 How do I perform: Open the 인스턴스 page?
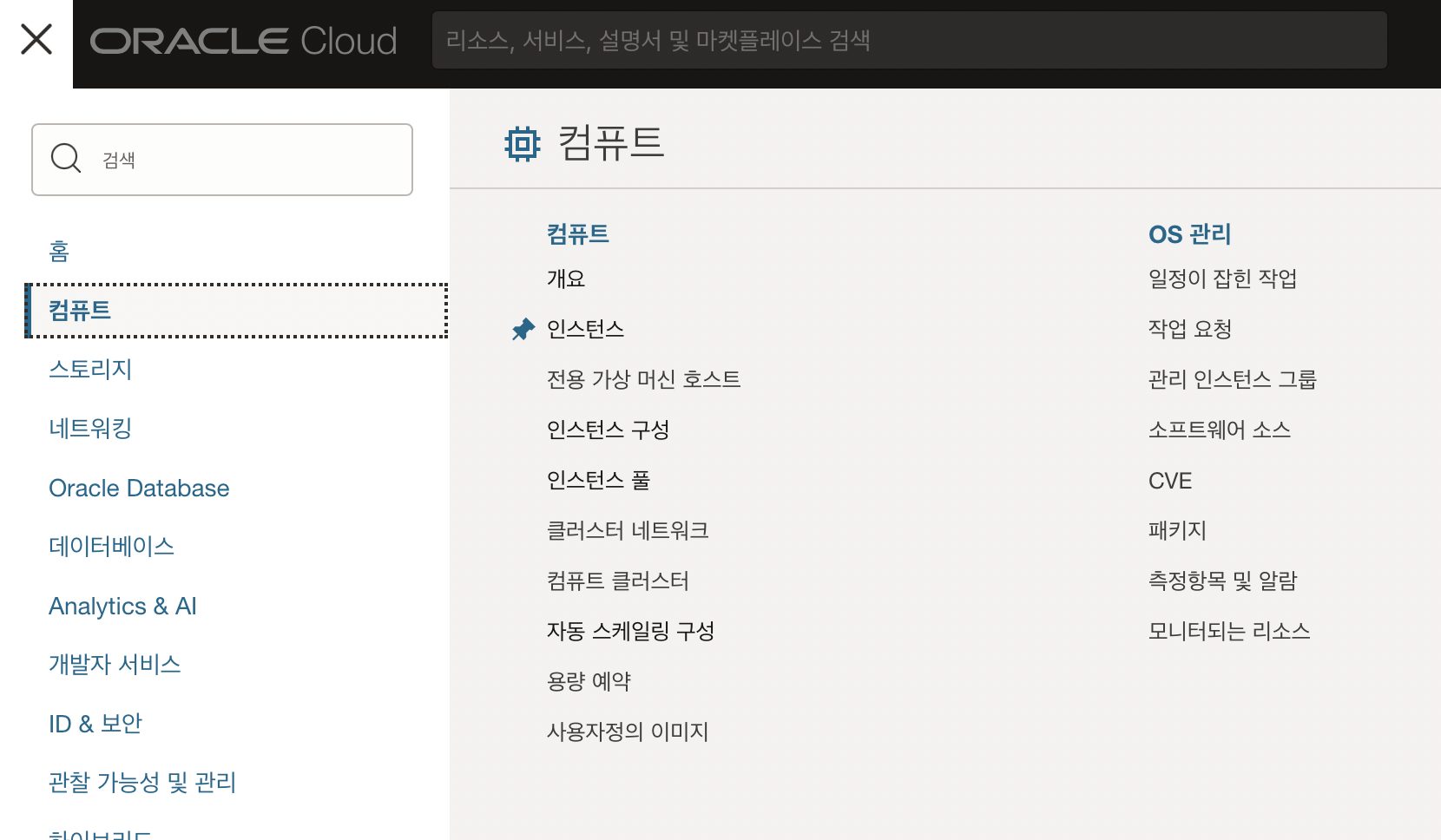pos(585,330)
